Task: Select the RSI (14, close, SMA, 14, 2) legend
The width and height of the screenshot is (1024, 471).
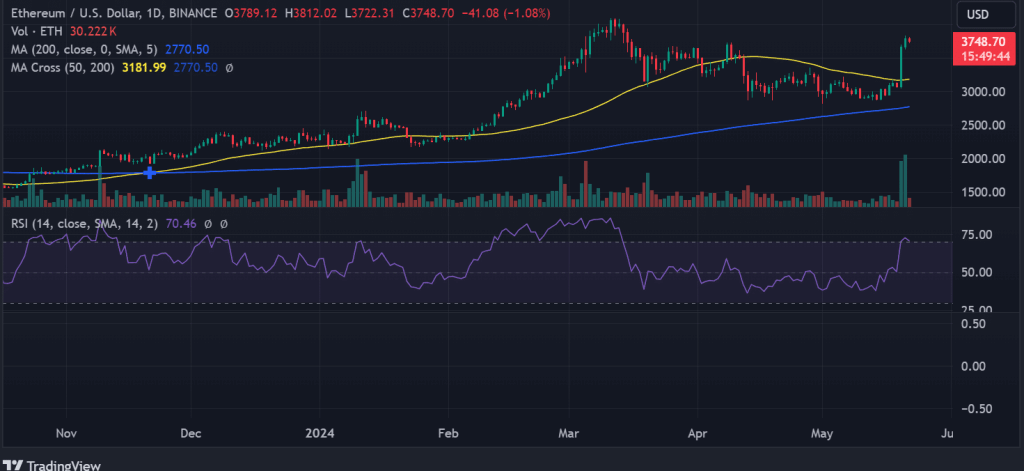Action: (84, 224)
